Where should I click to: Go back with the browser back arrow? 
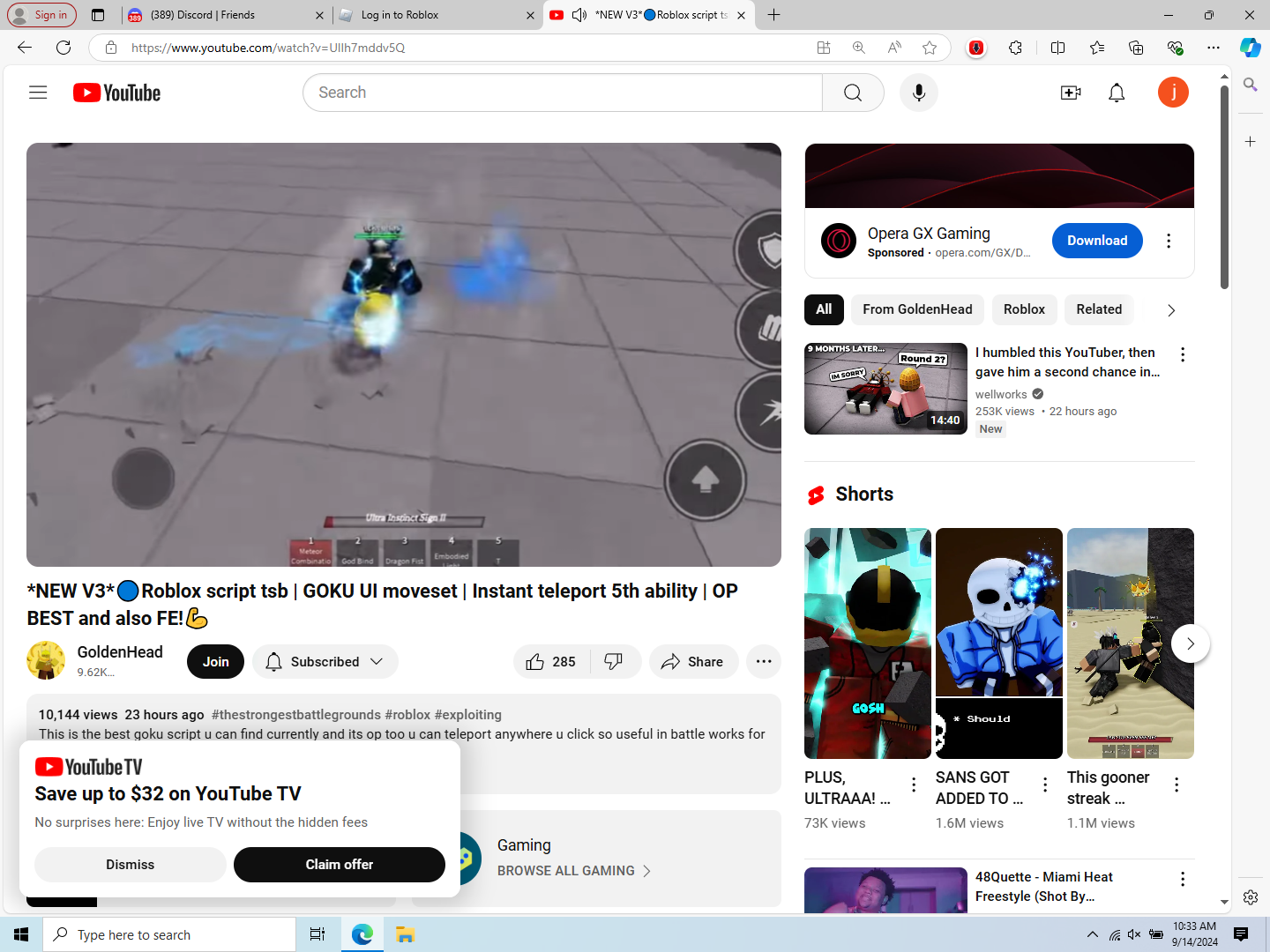[x=25, y=48]
